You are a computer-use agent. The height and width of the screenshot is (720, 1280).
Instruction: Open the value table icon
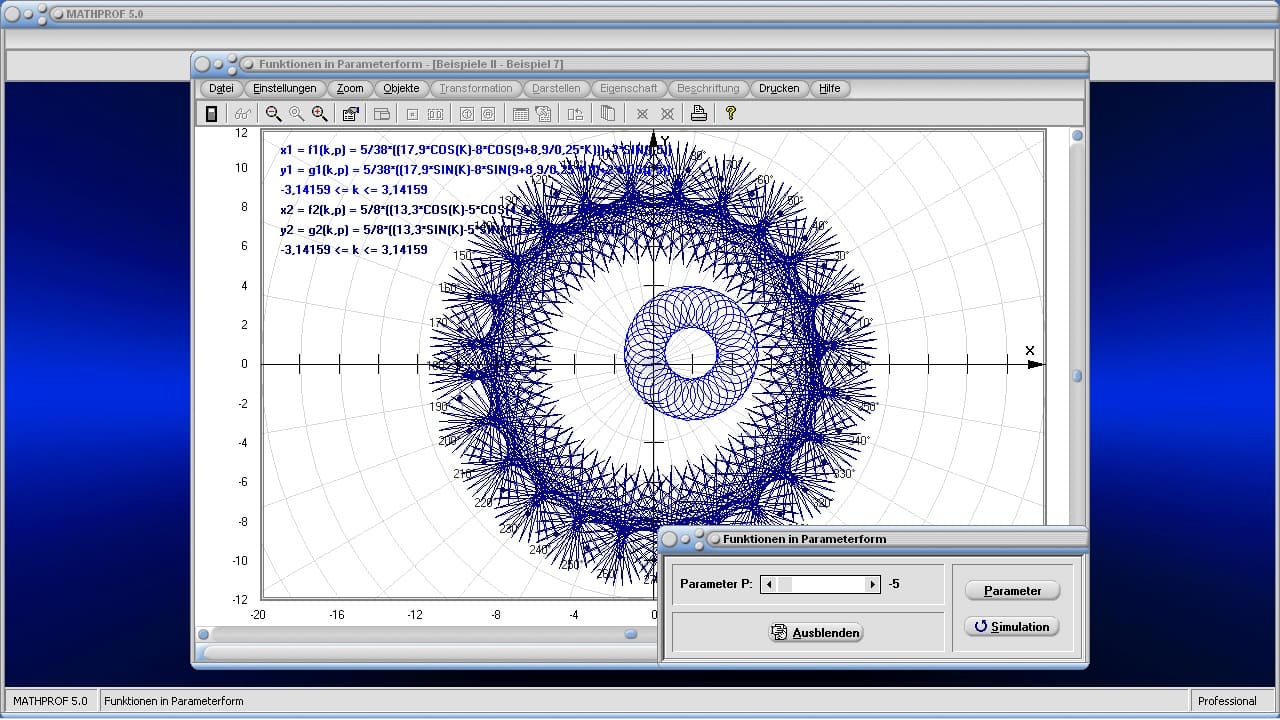coord(520,114)
